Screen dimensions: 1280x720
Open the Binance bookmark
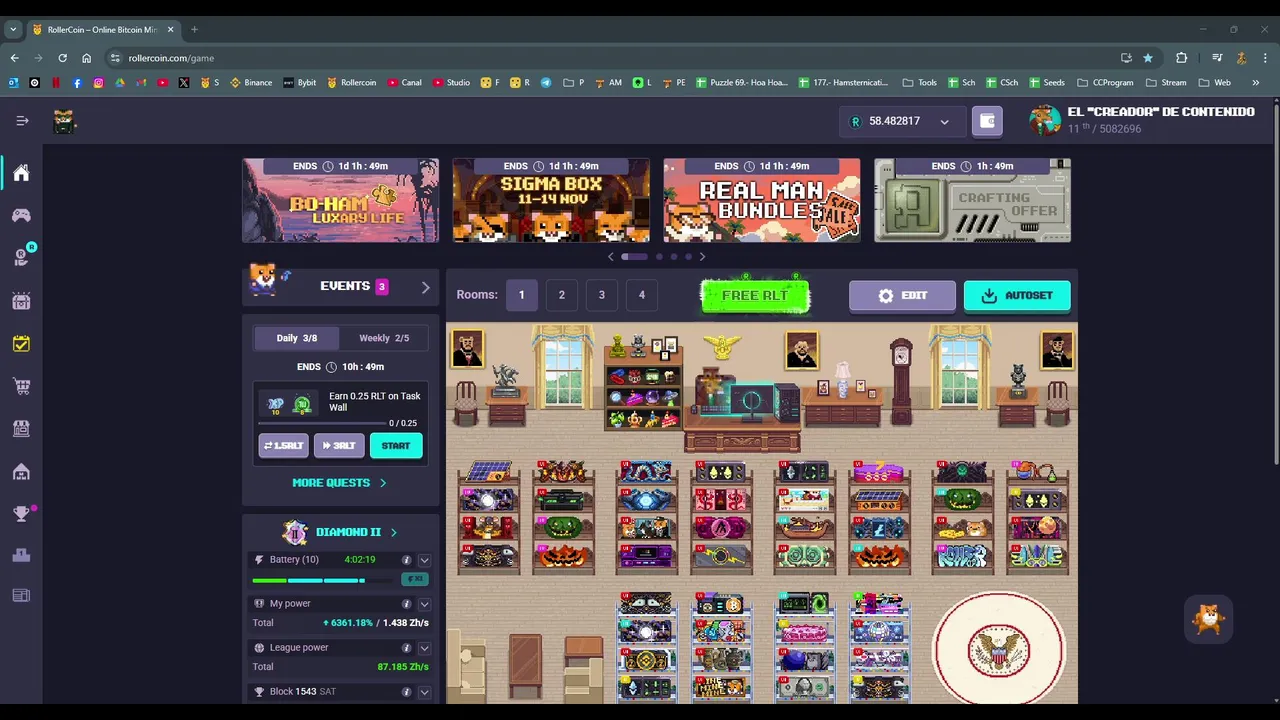click(251, 82)
